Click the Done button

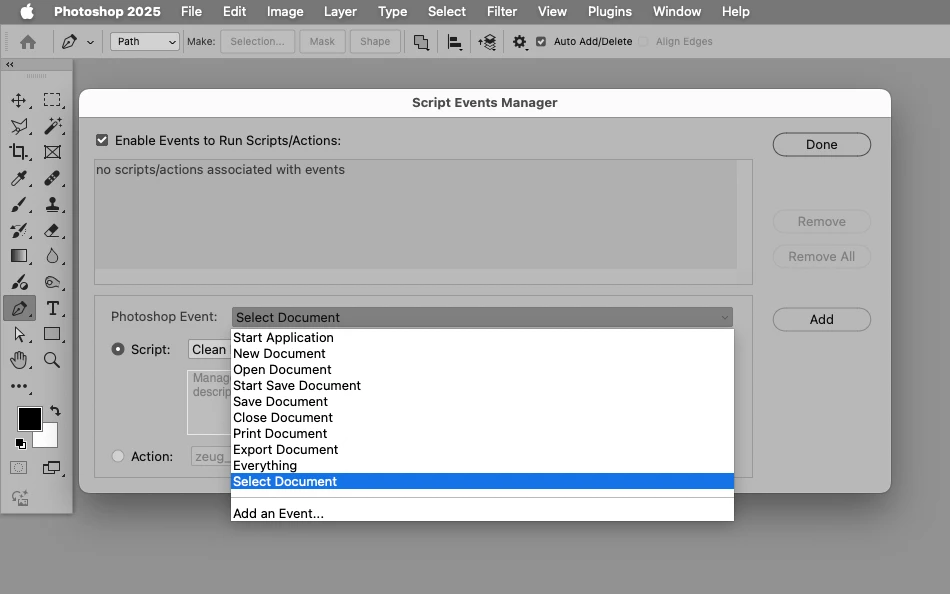[822, 144]
